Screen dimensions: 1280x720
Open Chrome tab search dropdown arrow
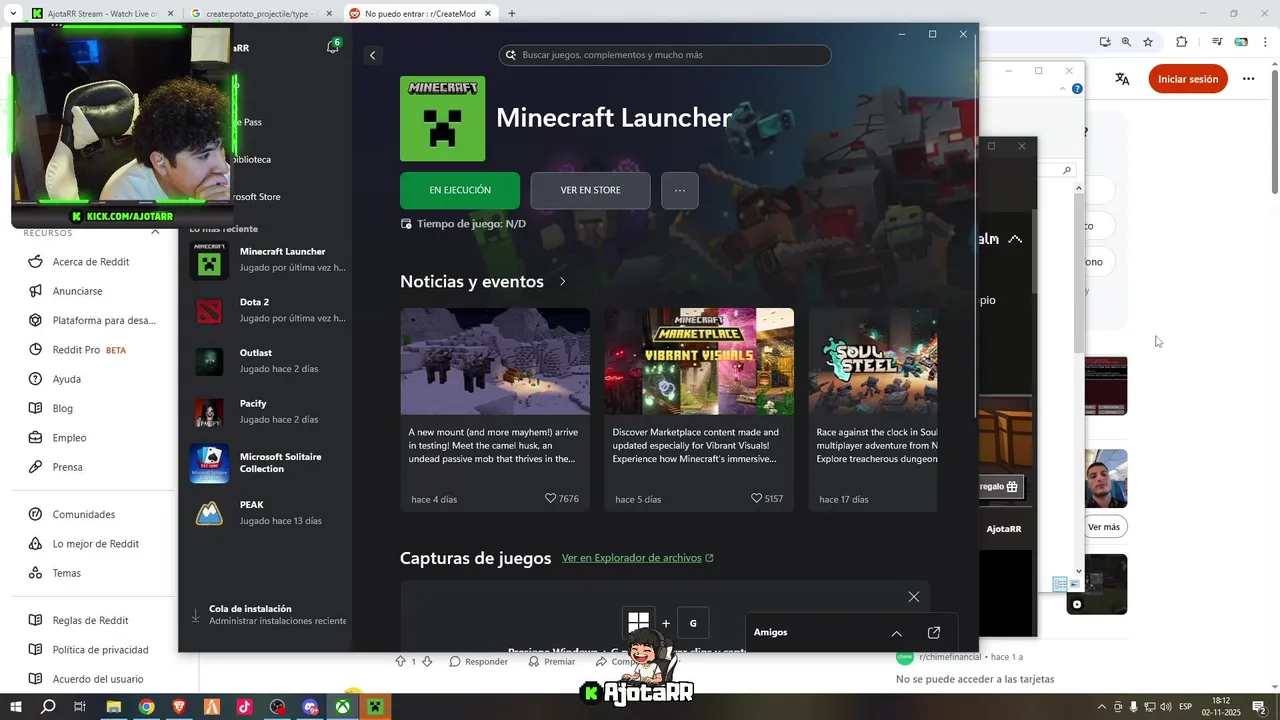(13, 14)
